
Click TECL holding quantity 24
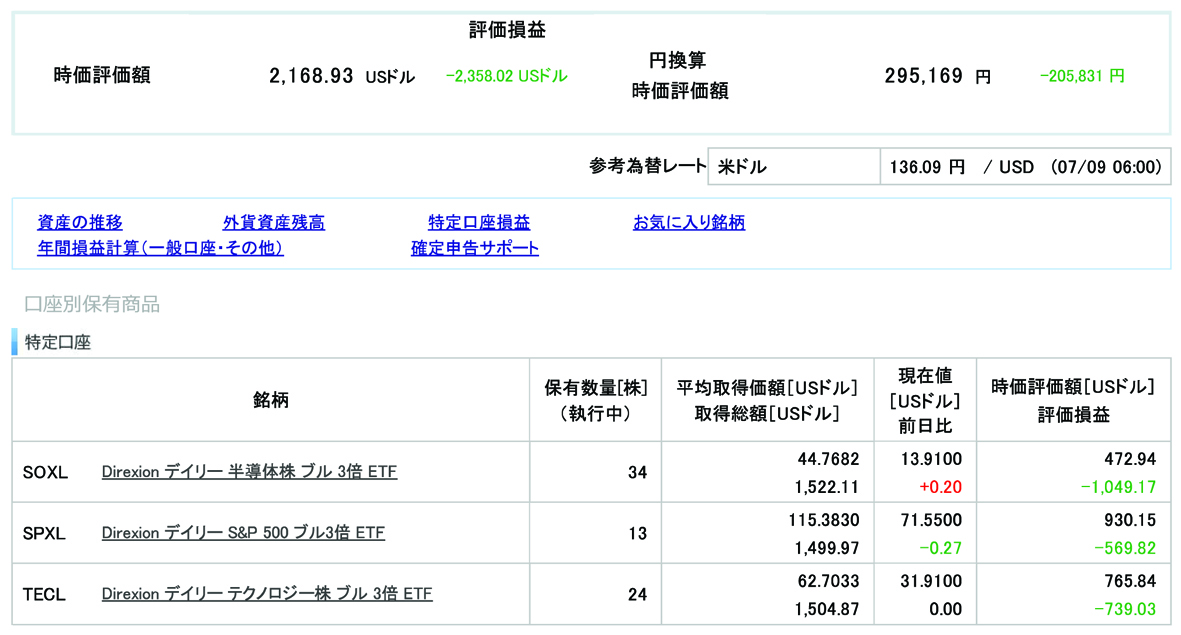pos(637,594)
